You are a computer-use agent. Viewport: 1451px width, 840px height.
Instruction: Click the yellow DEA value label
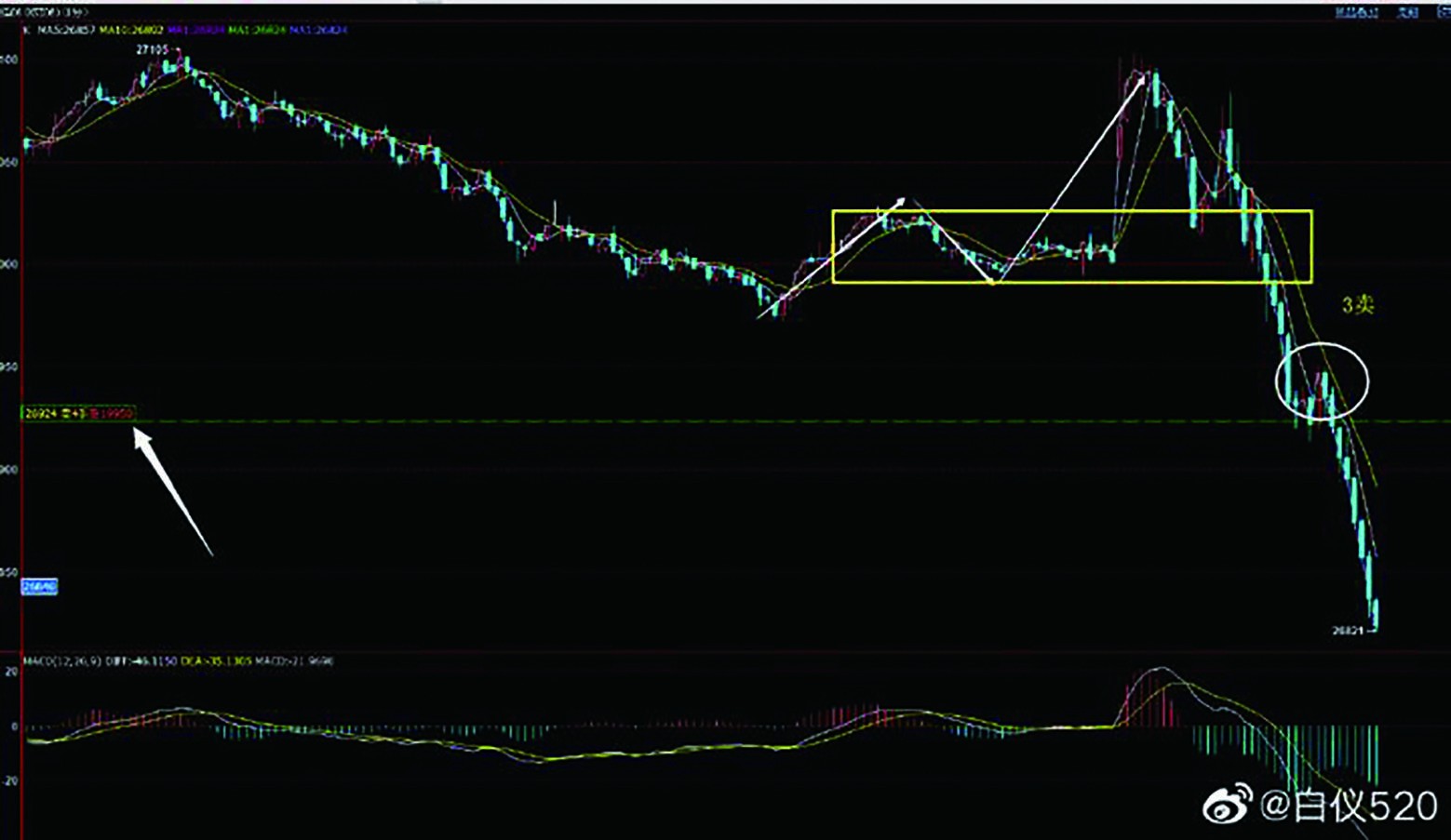[216, 661]
